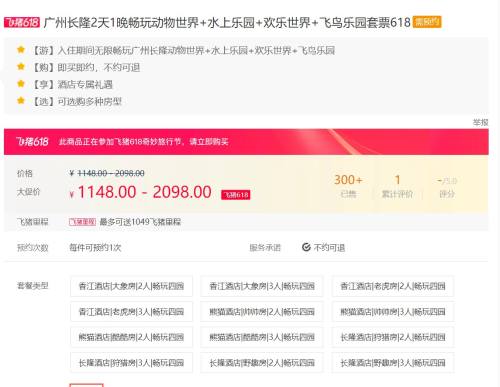500x387 pixels.
Task: Click the 300+ 已售 sold count
Action: pyautogui.click(x=348, y=186)
